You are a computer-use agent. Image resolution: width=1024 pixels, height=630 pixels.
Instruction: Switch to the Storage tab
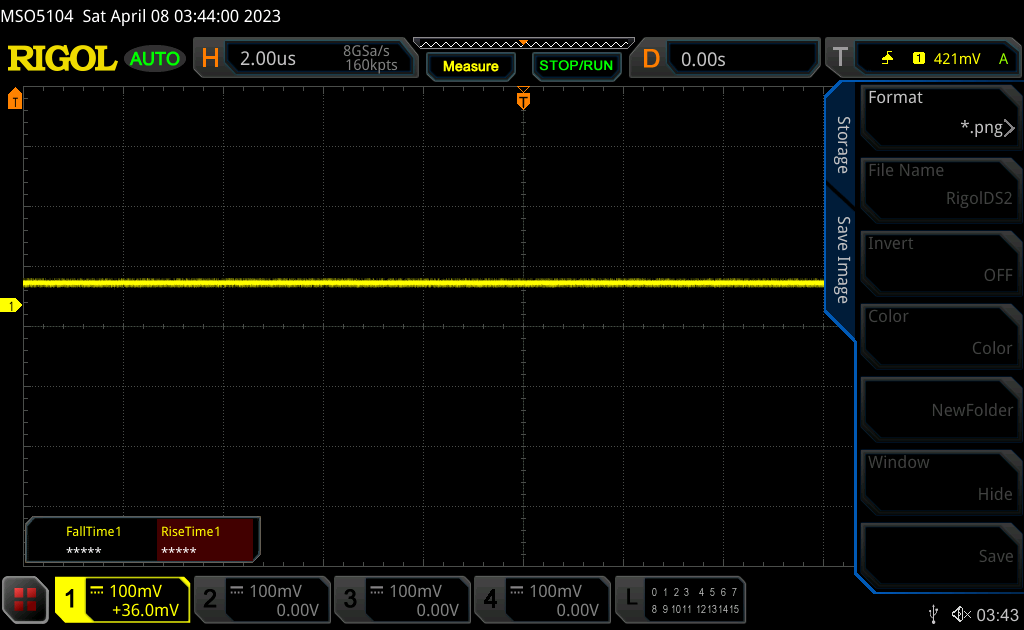coord(843,144)
